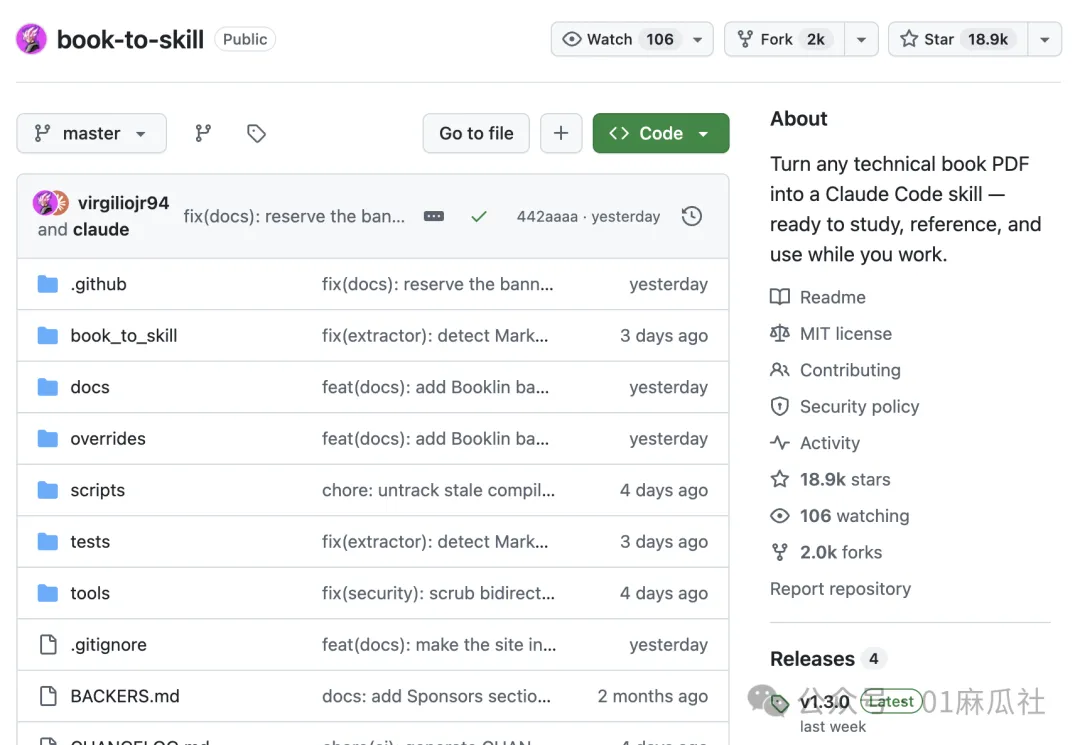Open commit hash 442aaaa
The image size is (1080, 745).
(x=548, y=216)
